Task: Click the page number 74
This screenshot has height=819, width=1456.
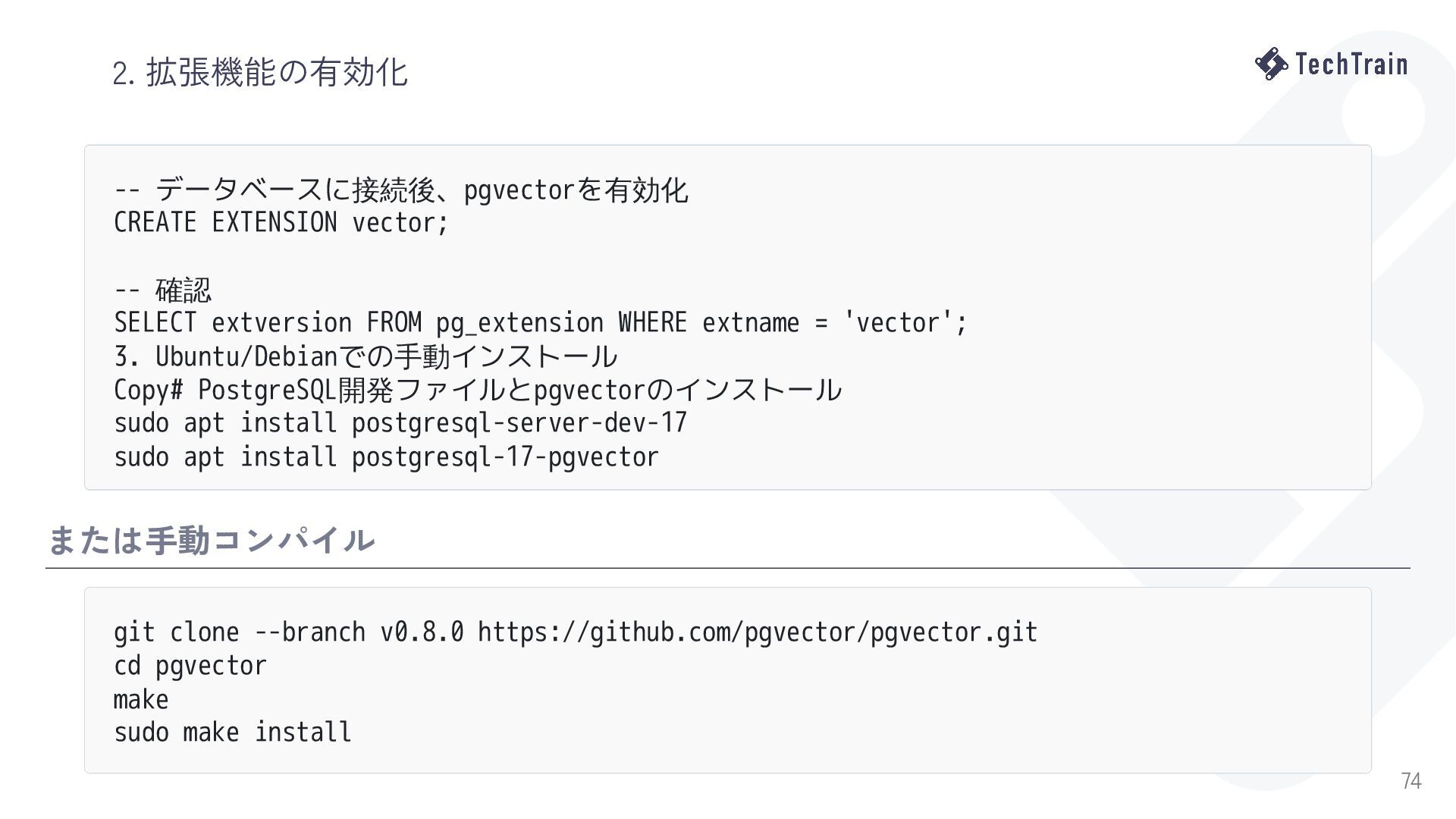Action: (1411, 780)
